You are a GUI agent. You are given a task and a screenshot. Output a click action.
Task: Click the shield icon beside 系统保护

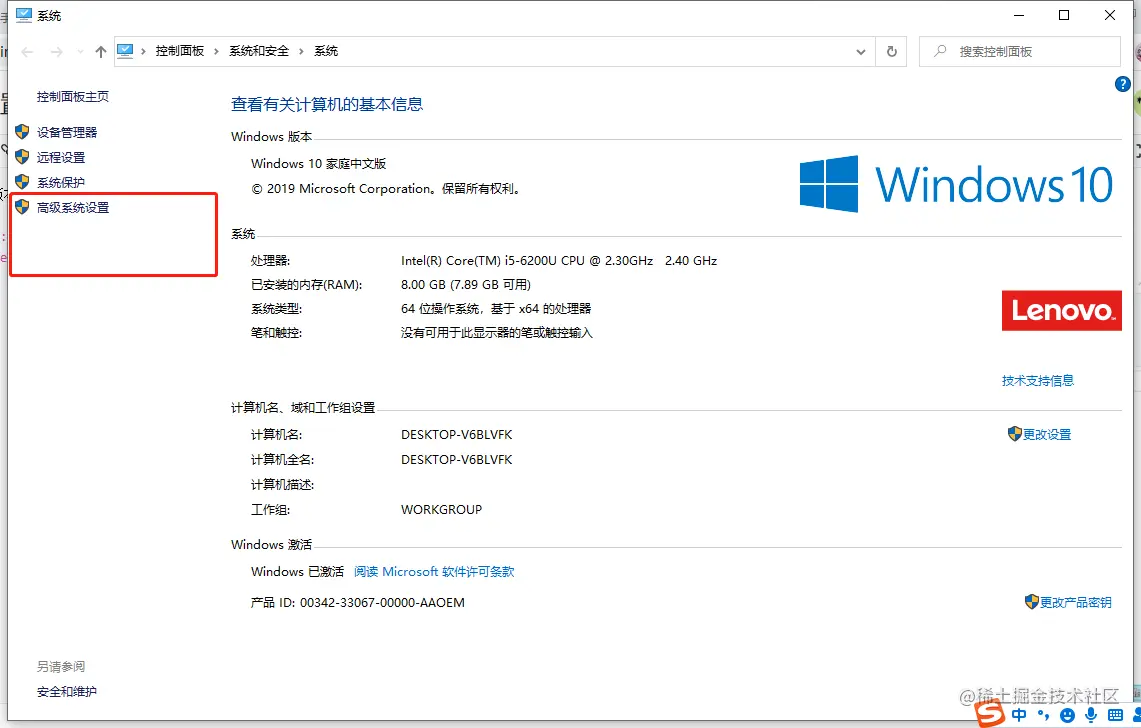pyautogui.click(x=22, y=182)
